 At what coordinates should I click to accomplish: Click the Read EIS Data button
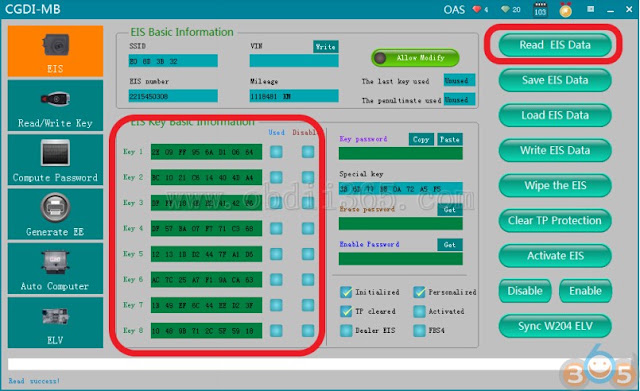coord(555,45)
